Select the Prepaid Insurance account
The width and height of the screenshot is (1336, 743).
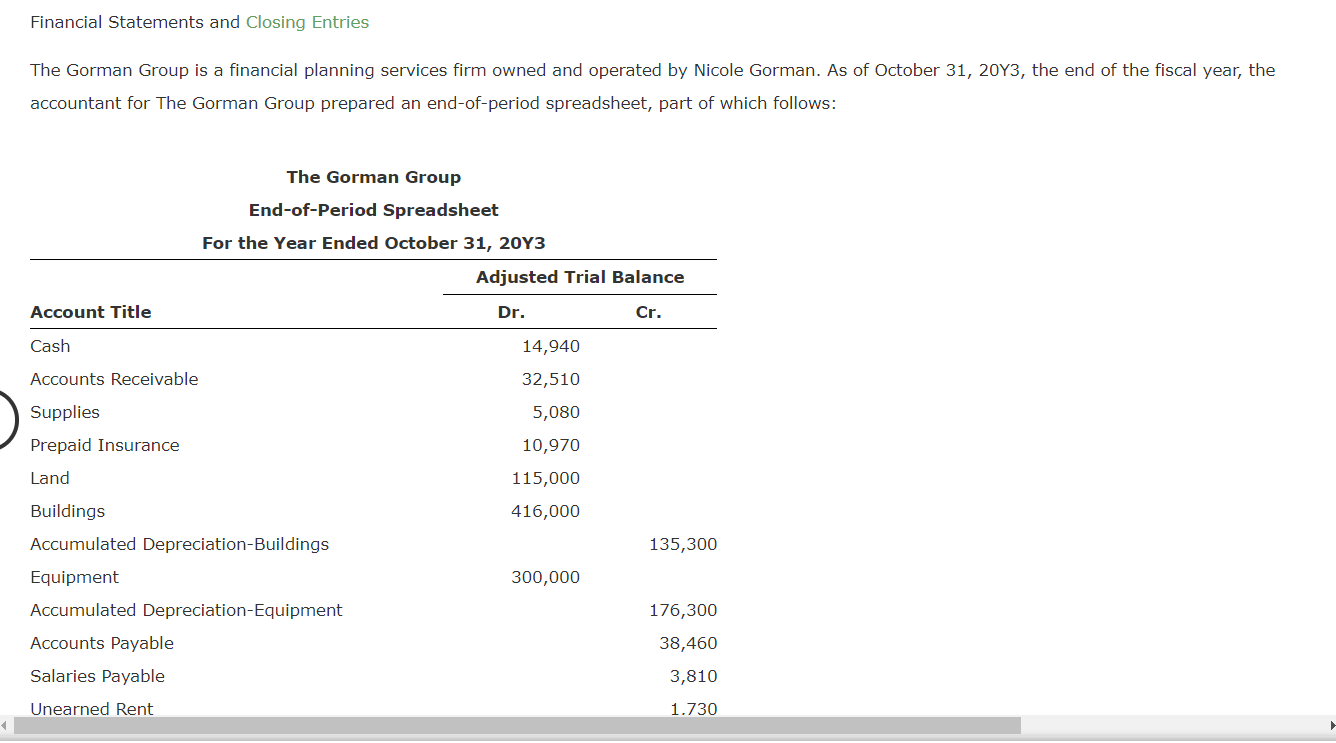click(x=104, y=445)
